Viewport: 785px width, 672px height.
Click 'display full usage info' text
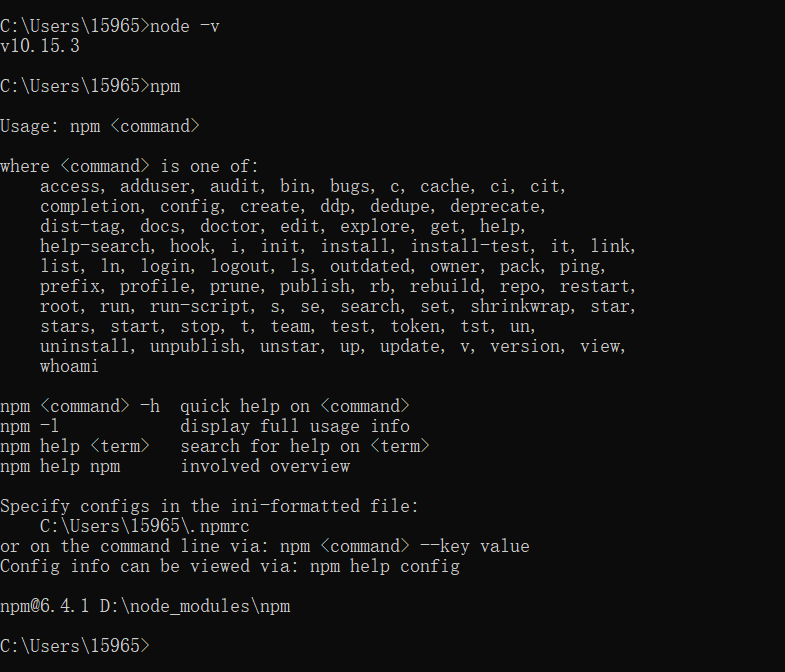pyautogui.click(x=295, y=427)
